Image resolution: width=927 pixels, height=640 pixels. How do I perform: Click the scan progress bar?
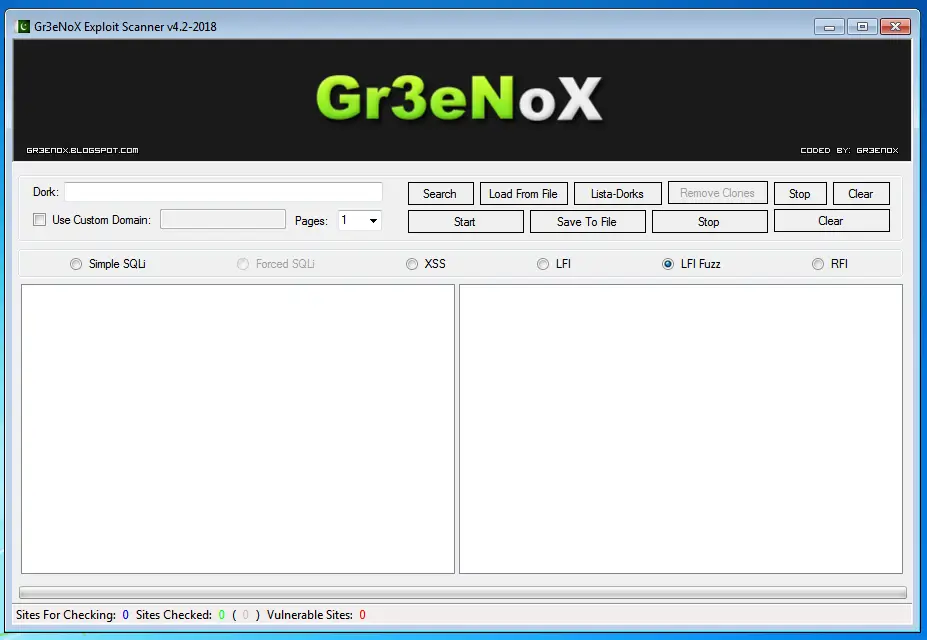463,592
